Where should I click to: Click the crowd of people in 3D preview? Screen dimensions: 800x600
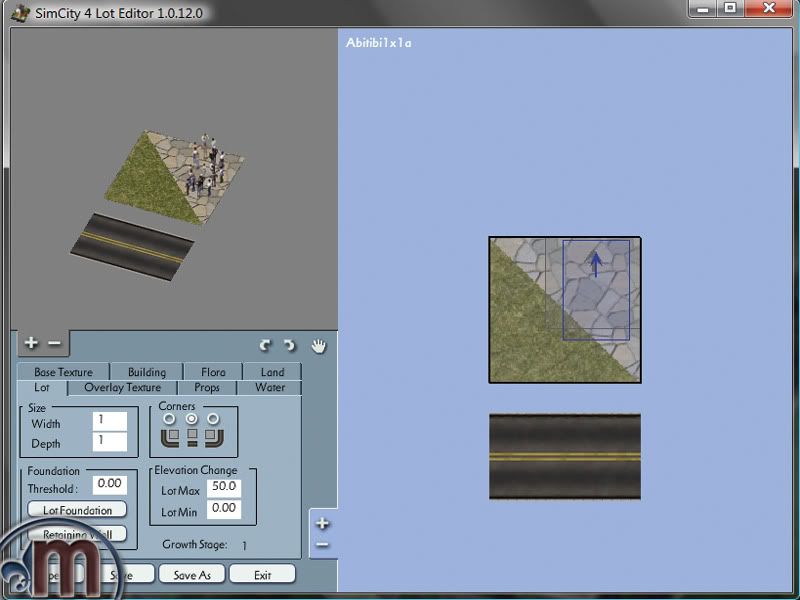(207, 164)
